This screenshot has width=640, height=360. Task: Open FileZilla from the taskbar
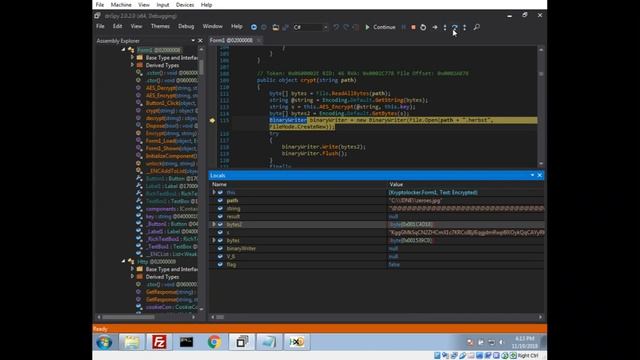pos(159,342)
